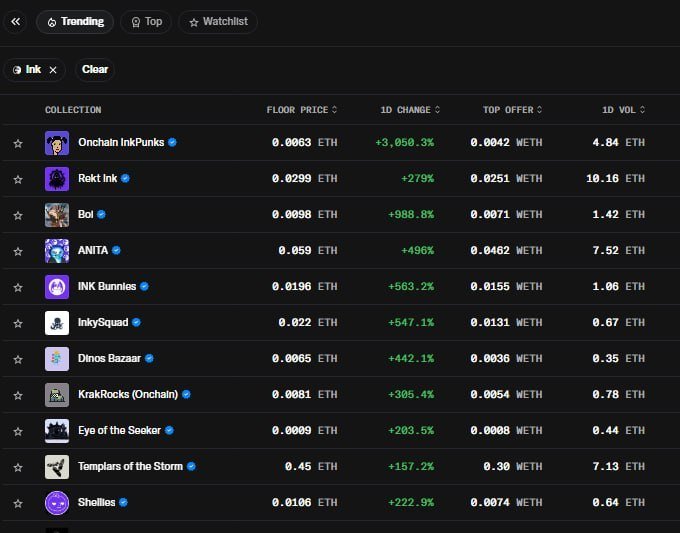Clear all filters with Clear button
The image size is (680, 533).
(x=95, y=69)
